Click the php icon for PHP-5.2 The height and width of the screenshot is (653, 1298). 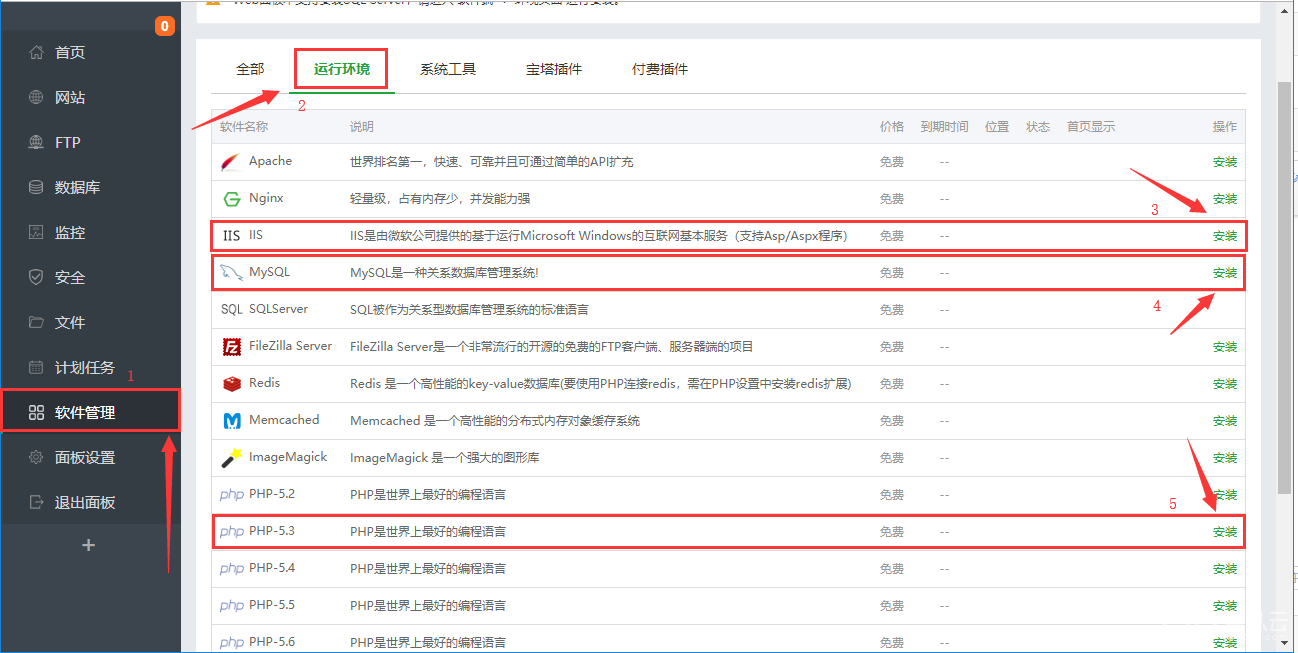231,495
